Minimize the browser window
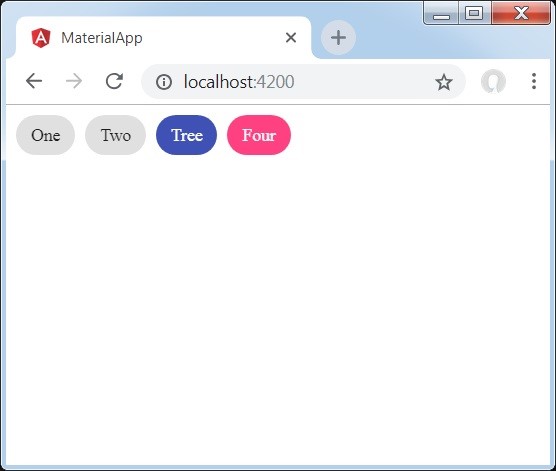This screenshot has width=556, height=471. (441, 13)
